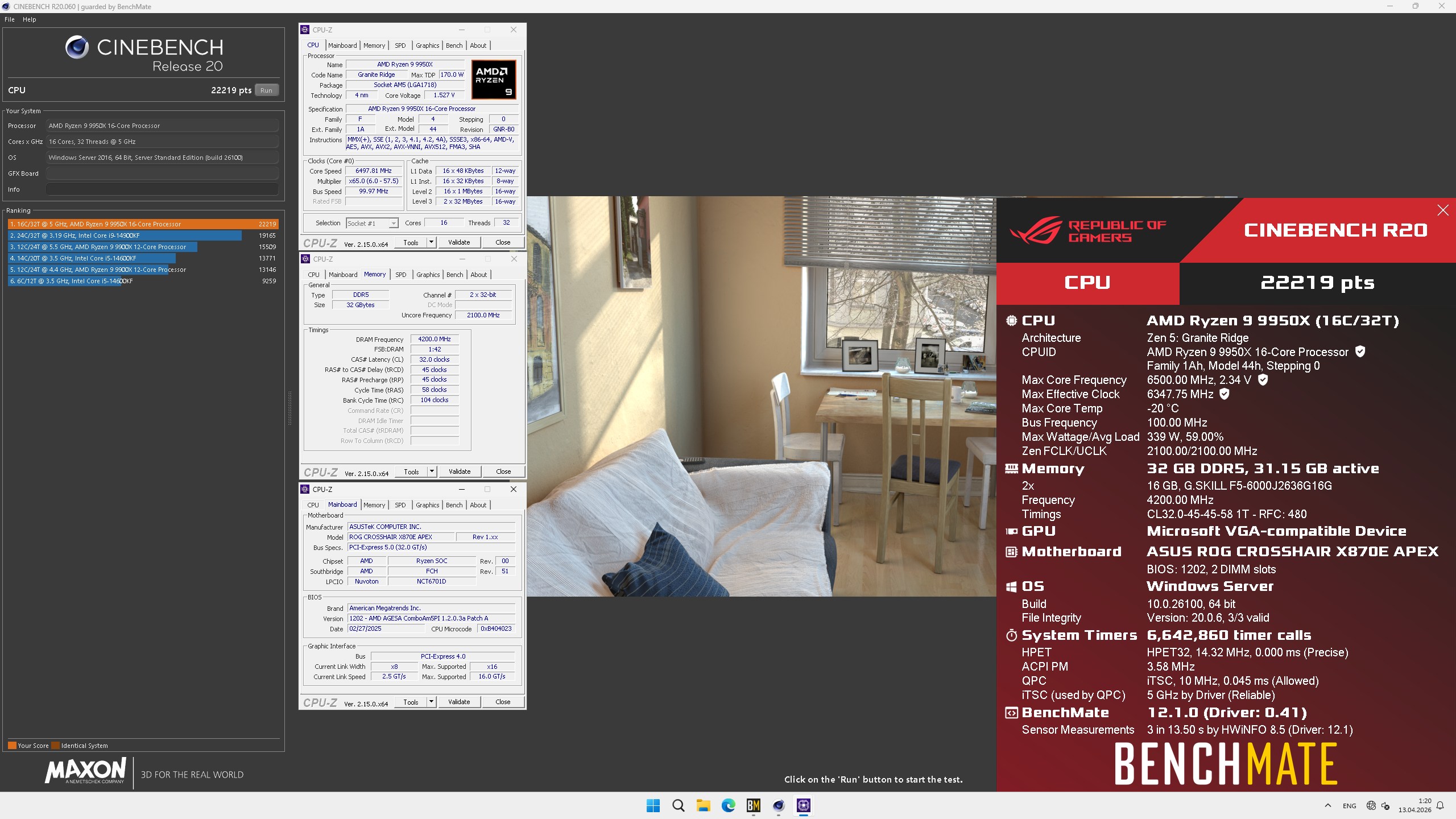
Task: Click the CPU-Z title icon of Mainboard window
Action: 305,489
